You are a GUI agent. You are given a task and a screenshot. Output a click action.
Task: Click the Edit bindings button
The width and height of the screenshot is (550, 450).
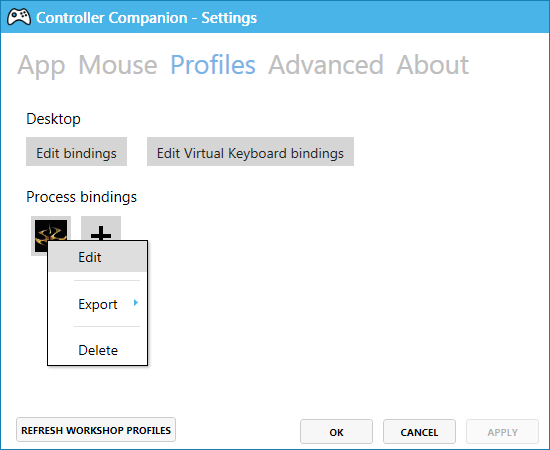tap(76, 152)
